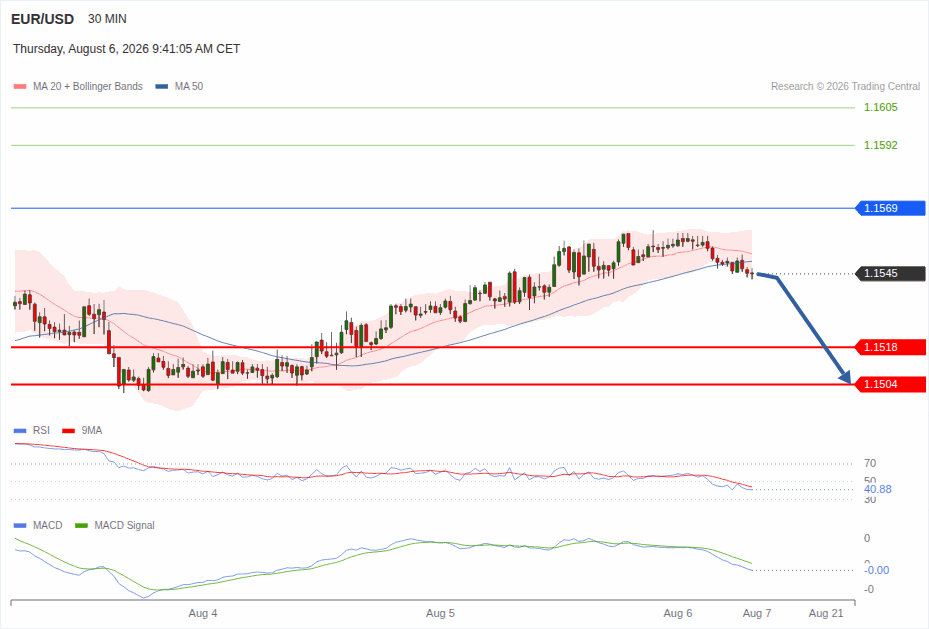Click the MACD legend color swatch
Viewport: 929px width, 629px height.
coord(20,525)
